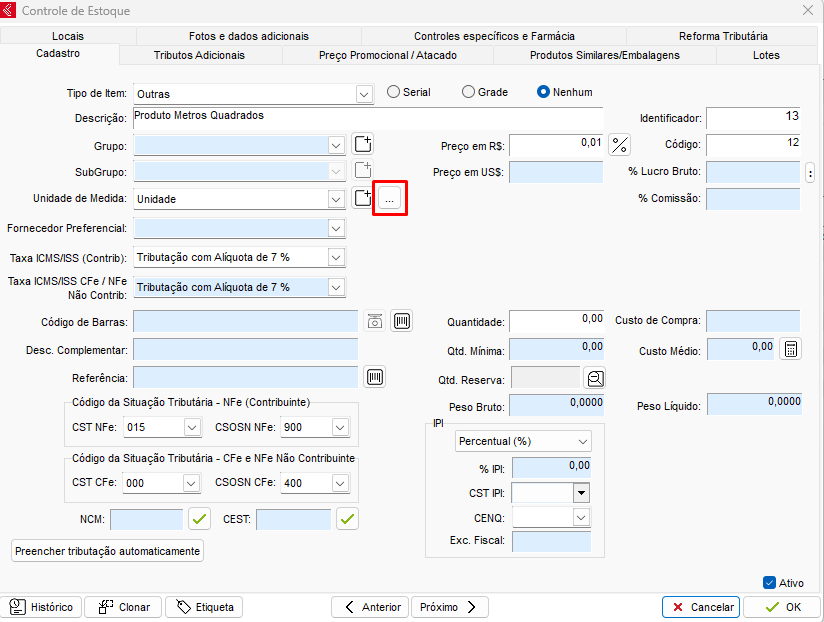Open the Reforma Tributária tab
Image resolution: width=824 pixels, height=622 pixels.
[723, 36]
